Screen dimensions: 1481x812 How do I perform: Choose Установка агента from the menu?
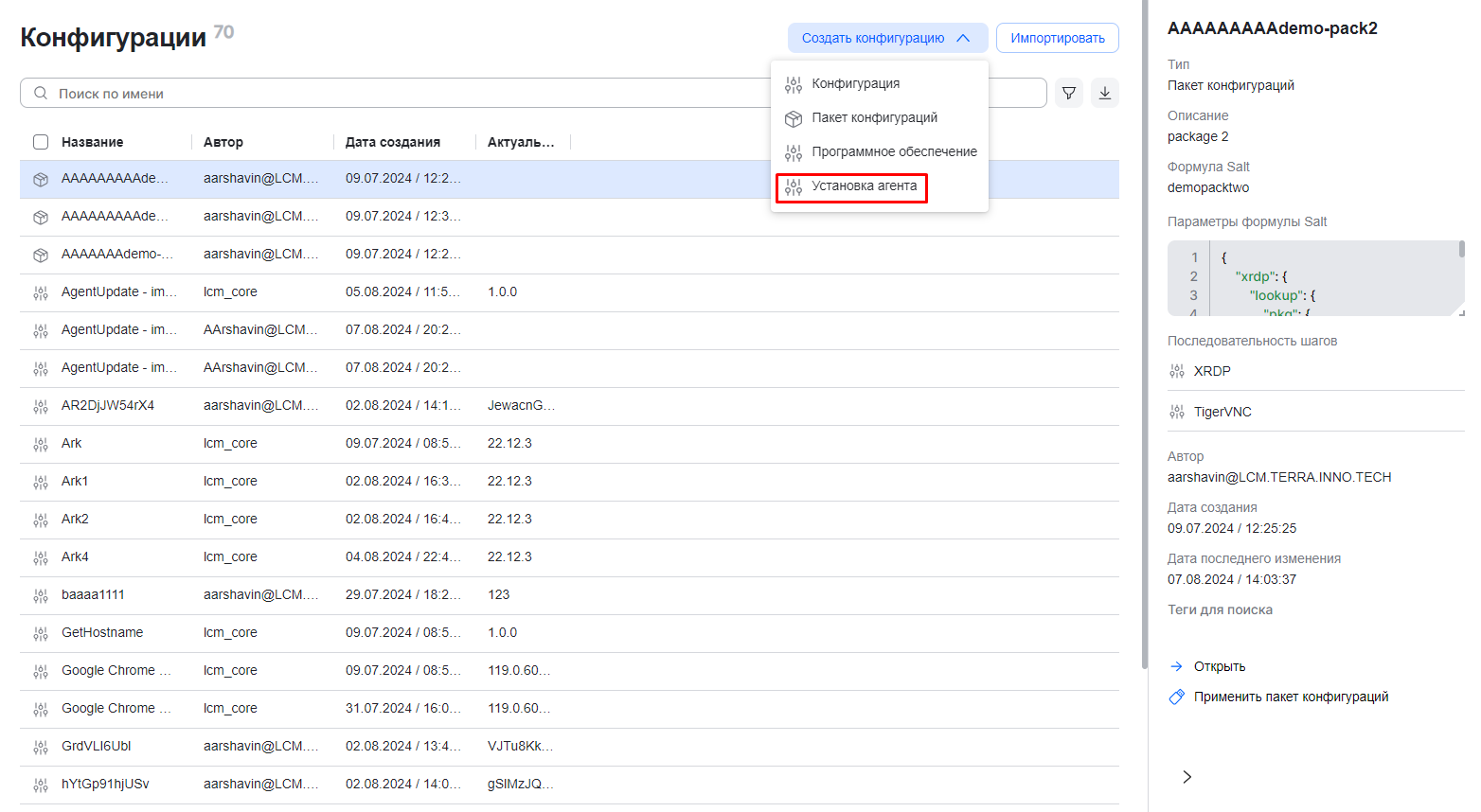click(x=864, y=186)
